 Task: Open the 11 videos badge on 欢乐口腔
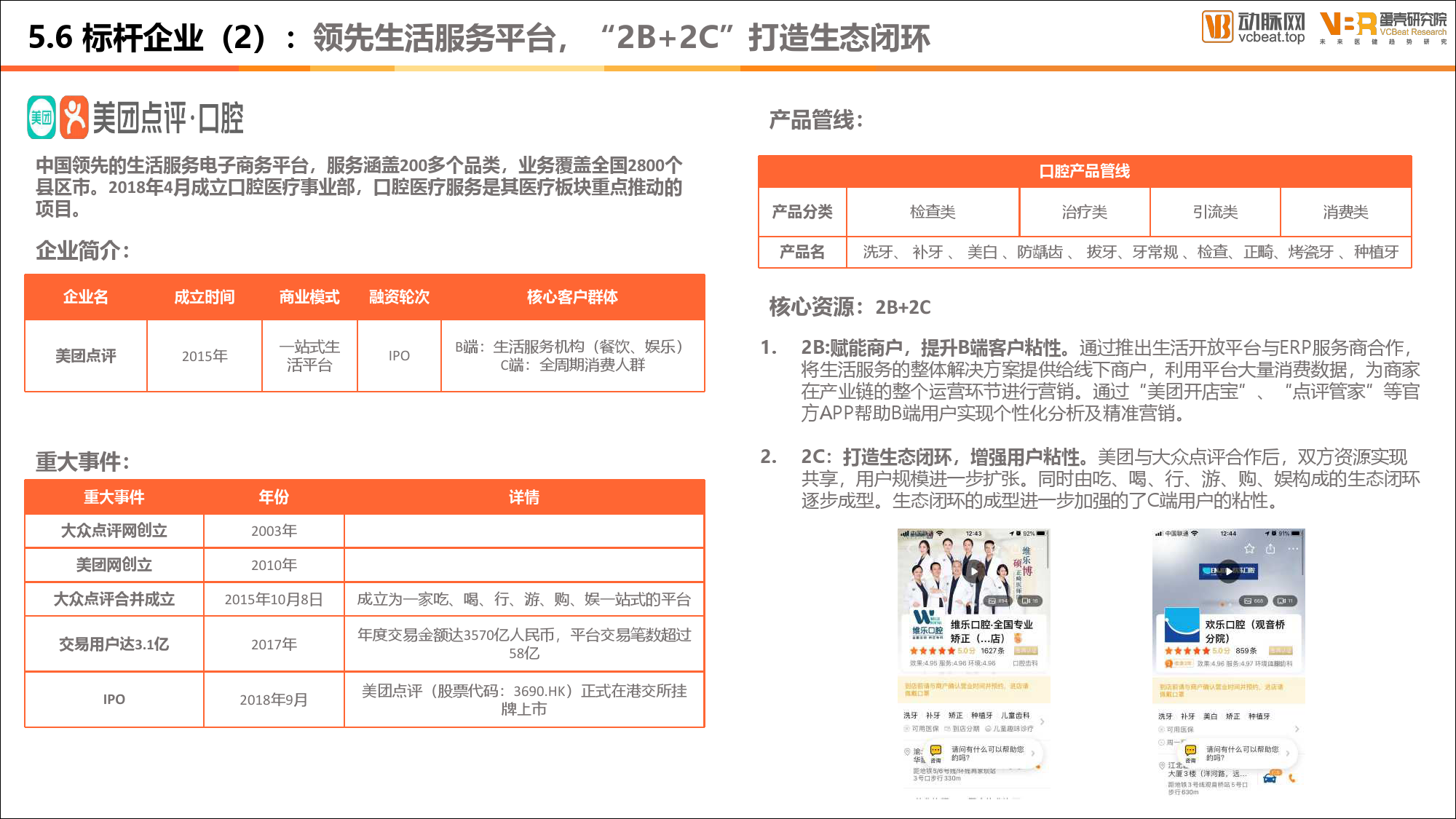[1285, 601]
